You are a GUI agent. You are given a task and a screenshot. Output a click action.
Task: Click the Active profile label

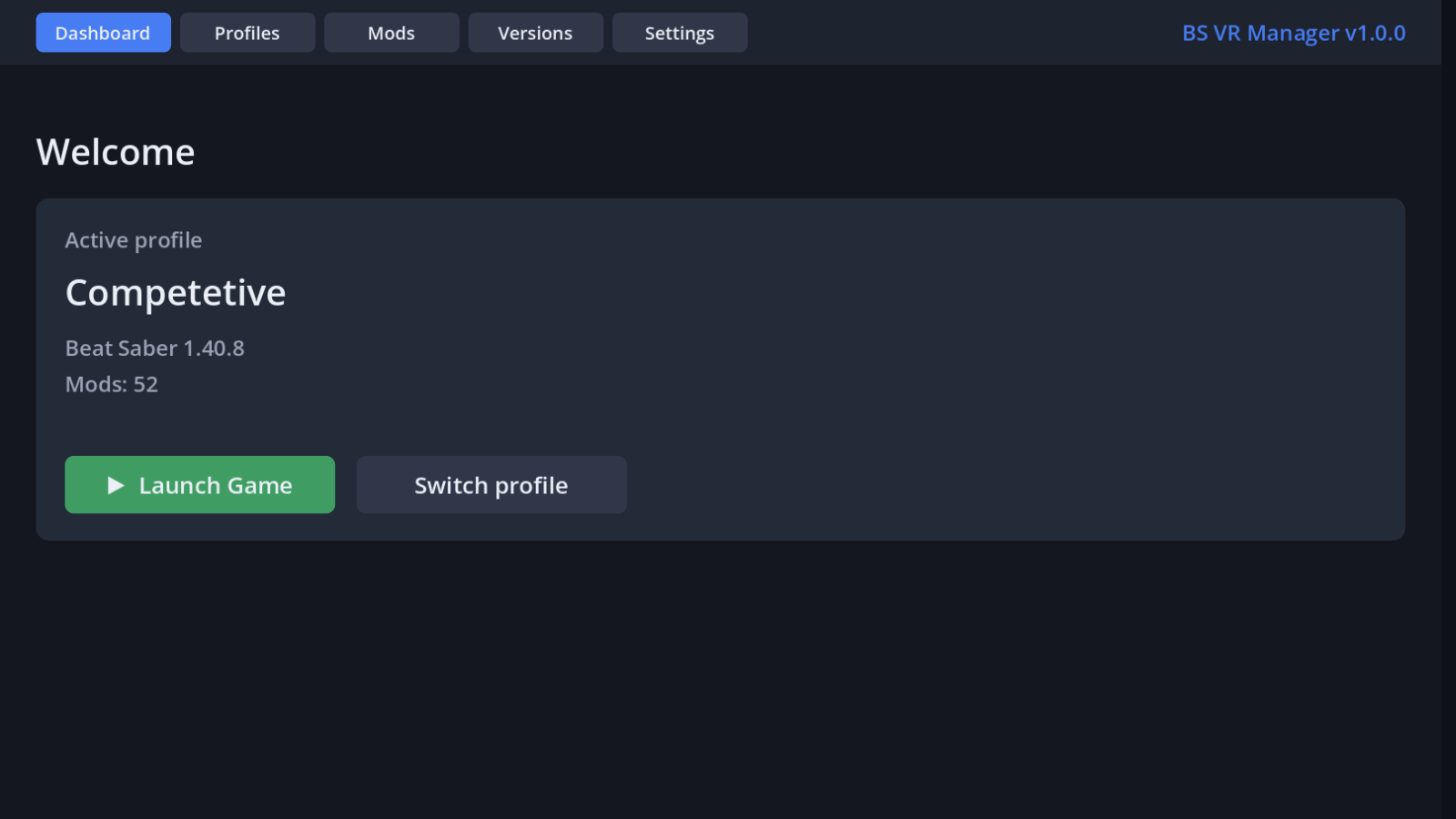tap(134, 240)
